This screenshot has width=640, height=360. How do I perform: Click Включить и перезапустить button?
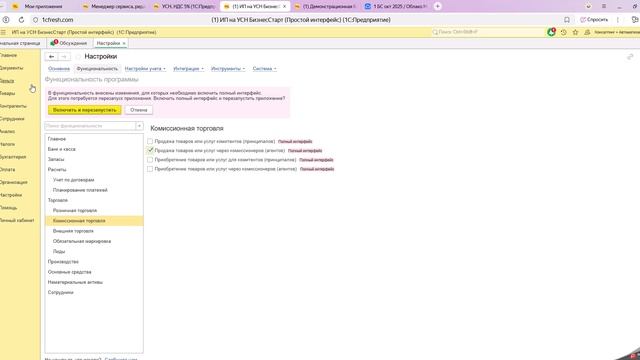tap(84, 110)
